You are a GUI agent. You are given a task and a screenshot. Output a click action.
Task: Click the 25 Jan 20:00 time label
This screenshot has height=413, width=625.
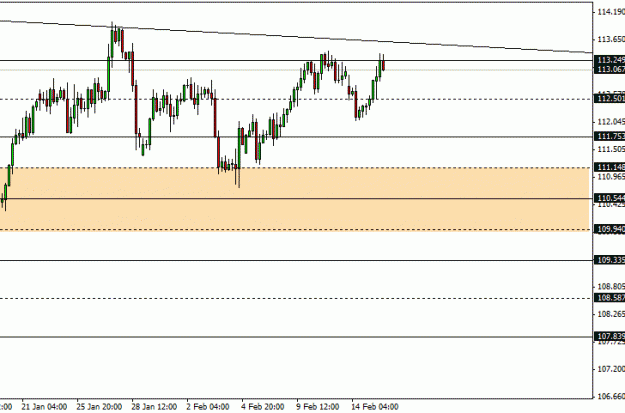point(99,407)
